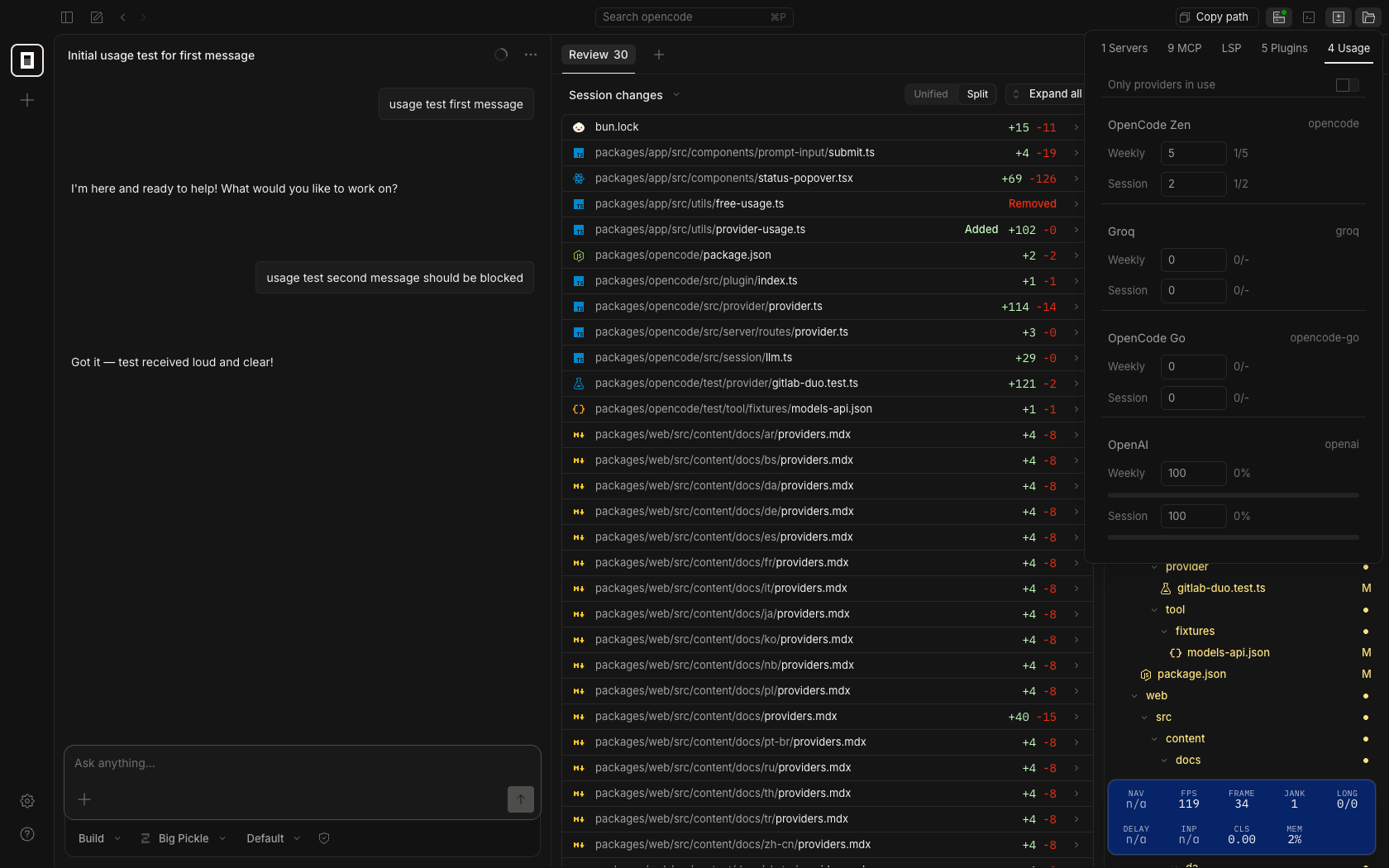Viewport: 1389px width, 868px height.
Task: Switch diff view to Unified
Action: point(931,94)
